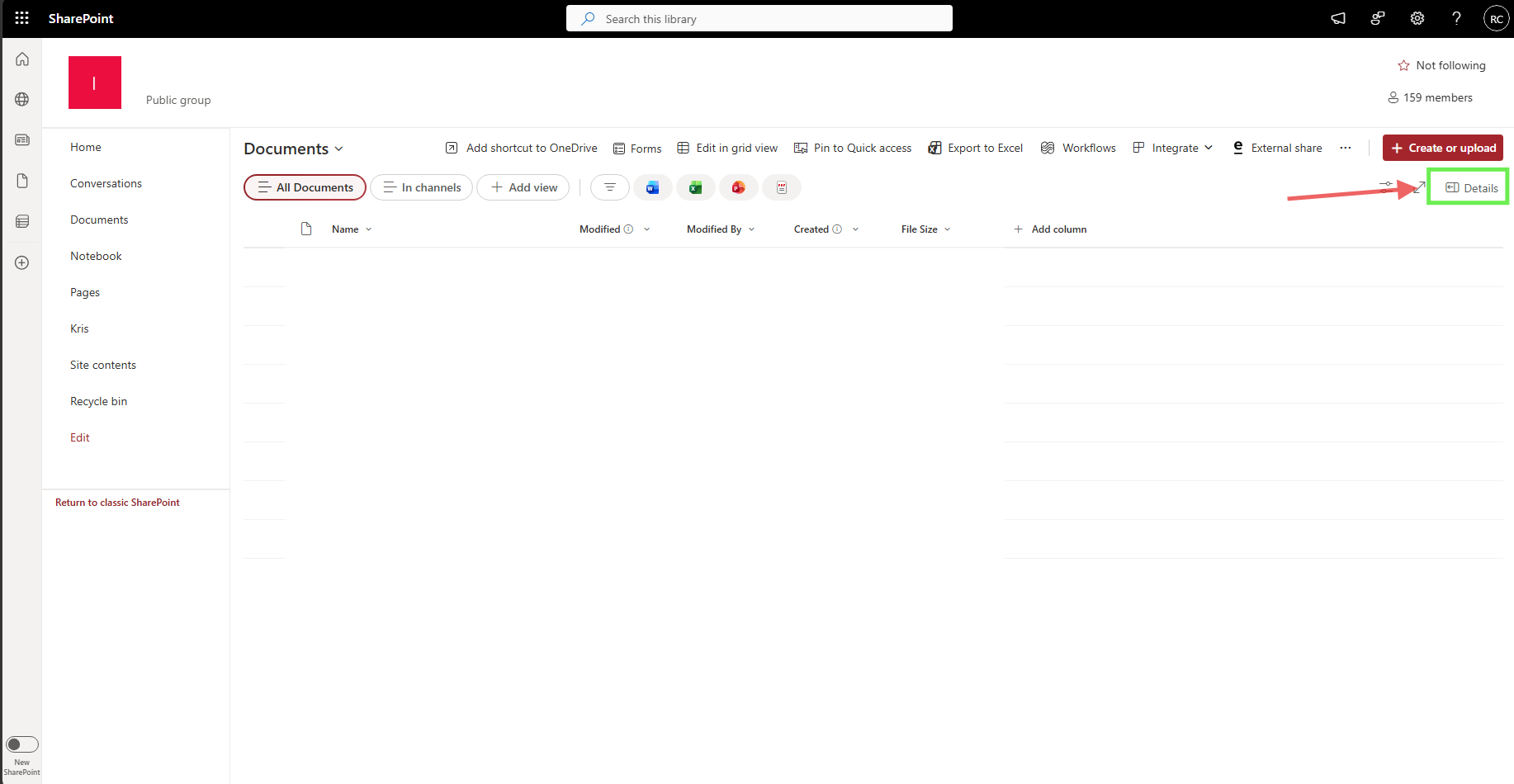
Task: Switch to the In channels view
Action: [x=421, y=187]
